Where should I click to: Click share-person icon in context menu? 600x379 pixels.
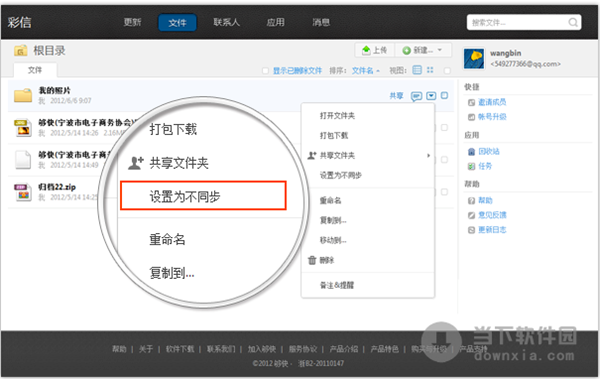312,155
